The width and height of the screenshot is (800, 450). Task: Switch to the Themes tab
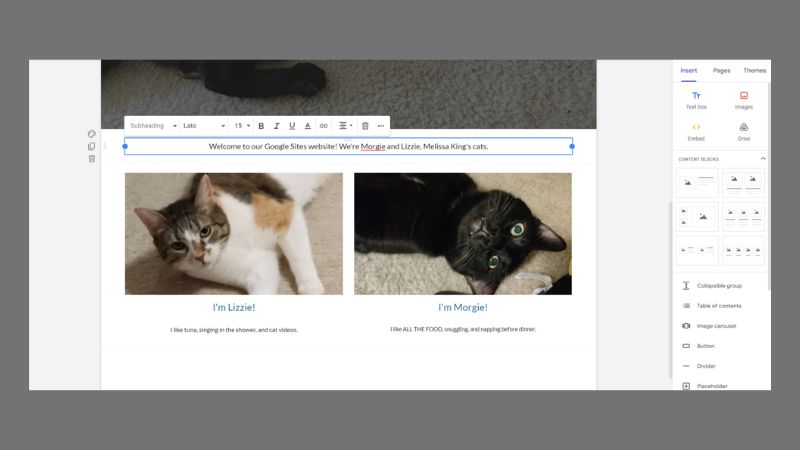click(755, 70)
